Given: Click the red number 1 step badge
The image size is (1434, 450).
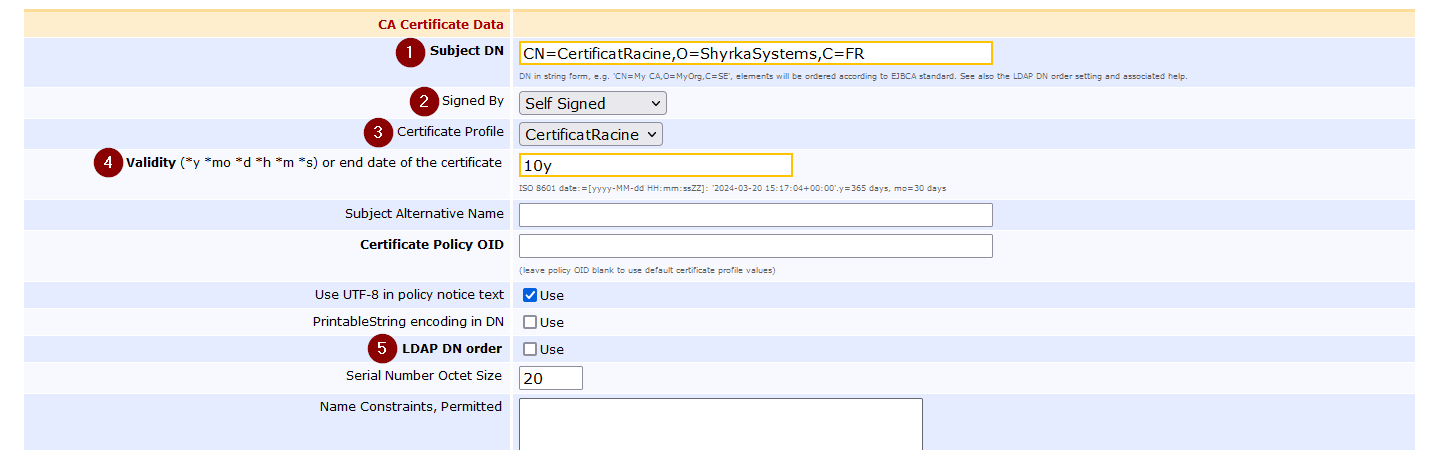Looking at the screenshot, I should click(x=410, y=53).
